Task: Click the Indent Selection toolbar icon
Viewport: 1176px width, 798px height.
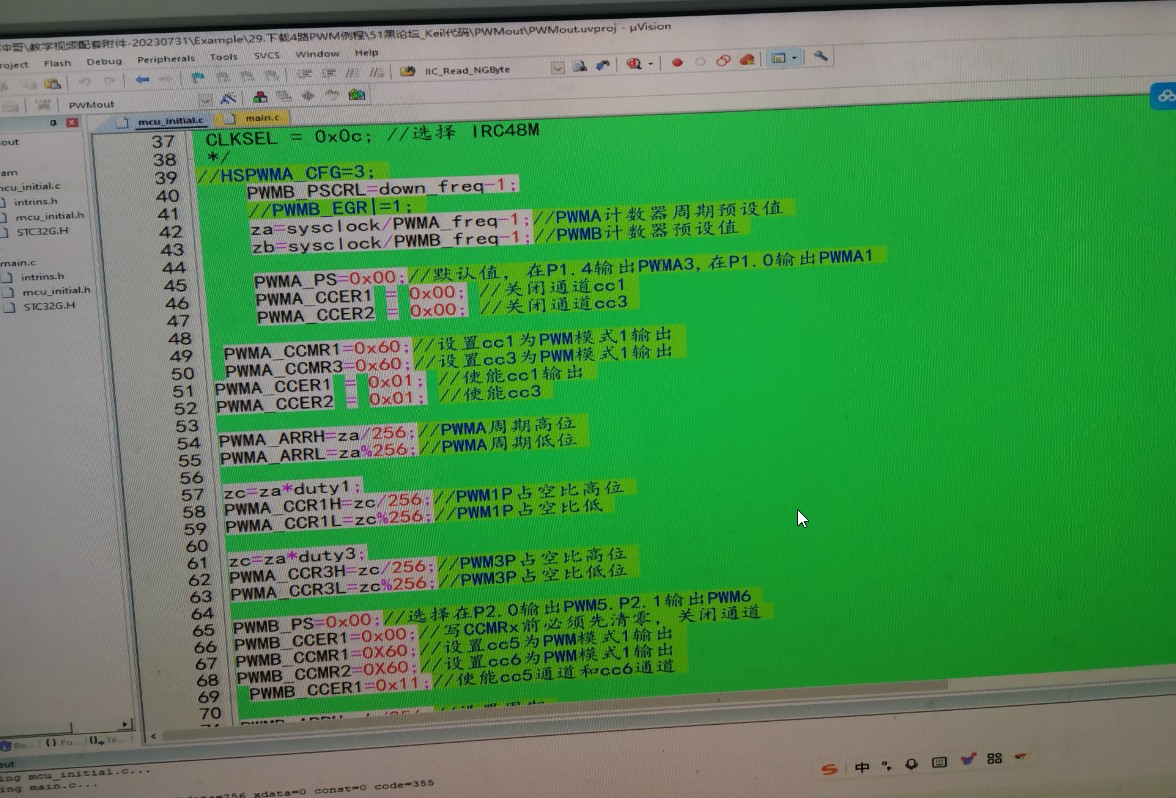Action: tap(306, 73)
